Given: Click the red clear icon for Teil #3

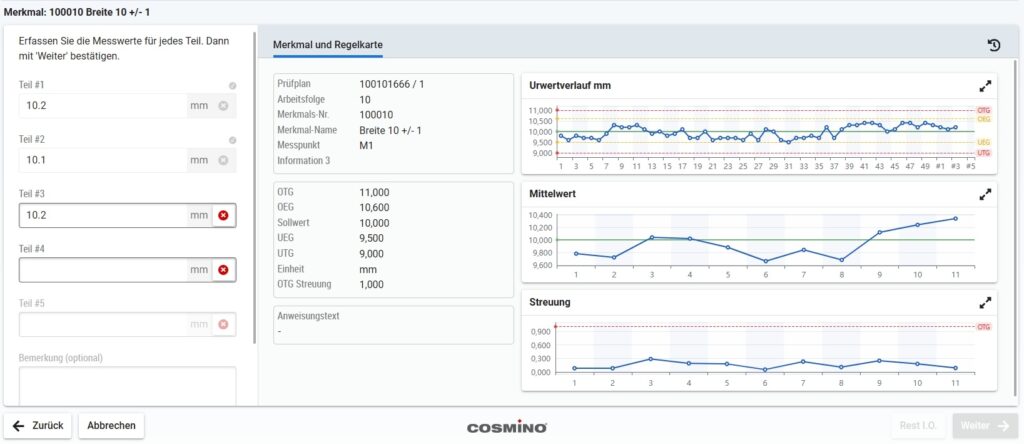Looking at the screenshot, I should [x=223, y=215].
